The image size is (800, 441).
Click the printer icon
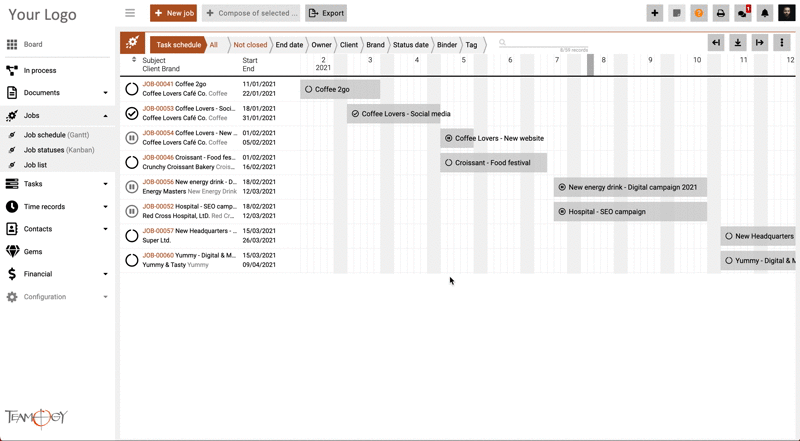click(x=720, y=13)
